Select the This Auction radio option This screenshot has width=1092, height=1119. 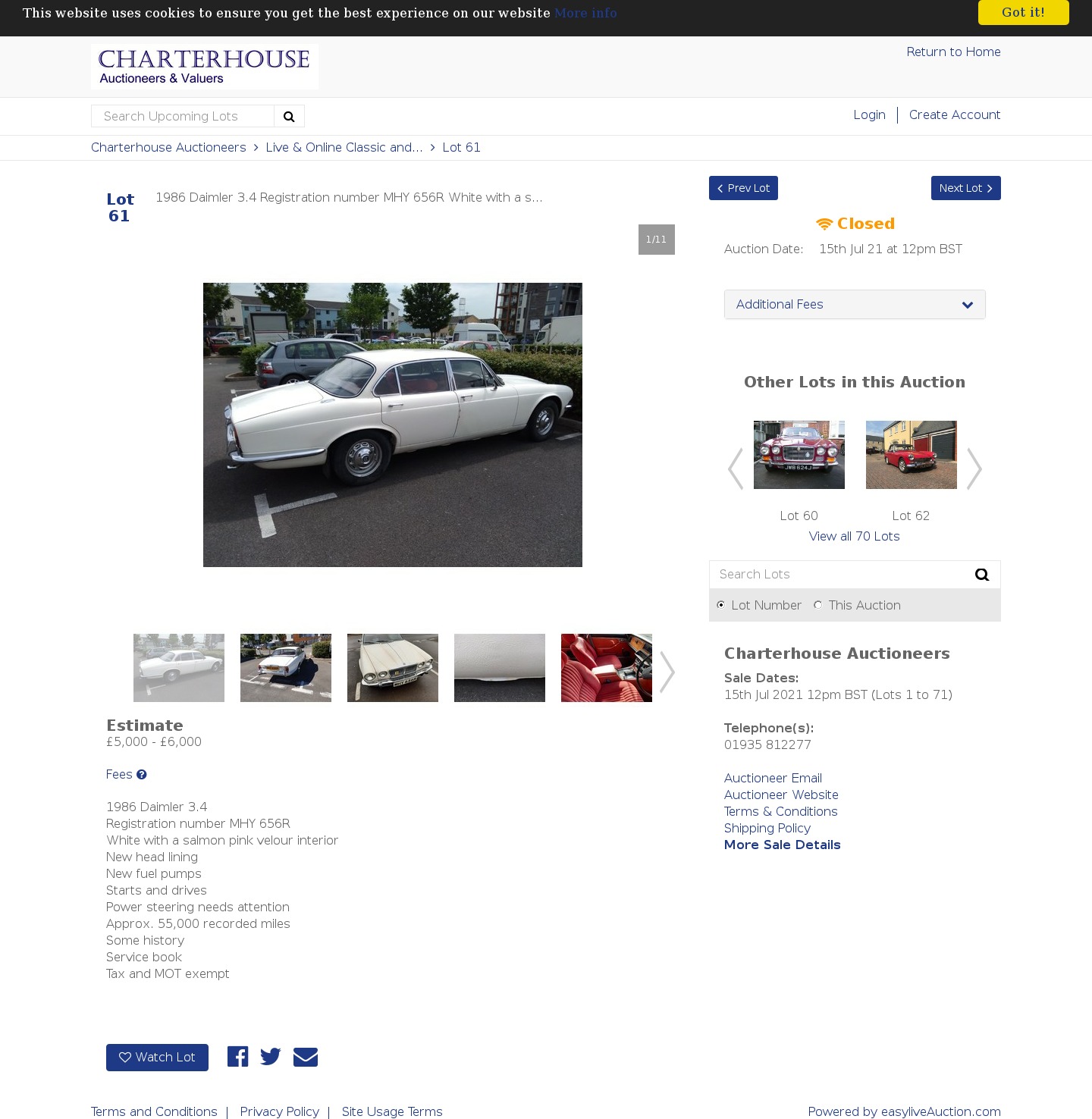tap(817, 605)
